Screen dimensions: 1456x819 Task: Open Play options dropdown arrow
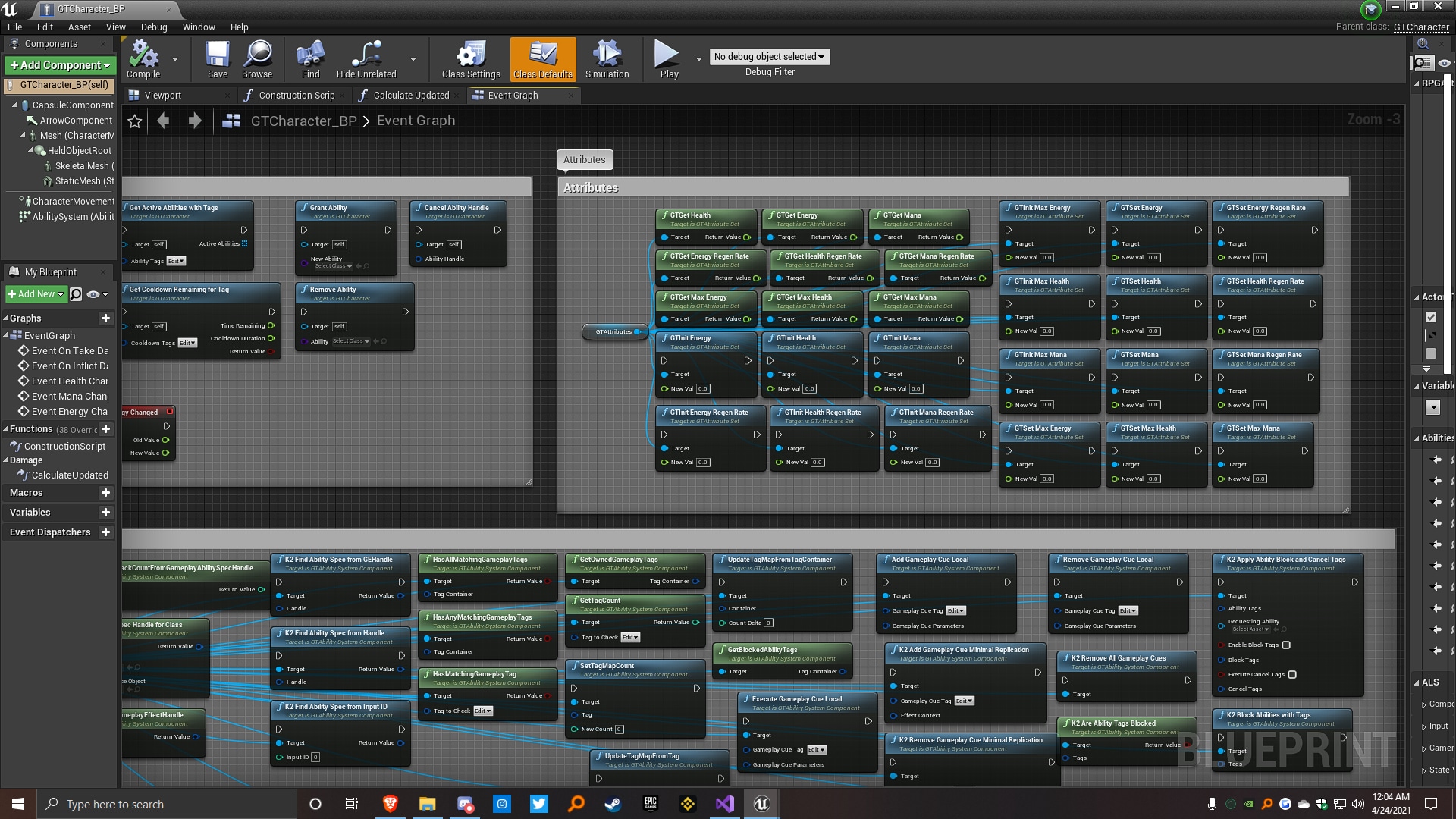pyautogui.click(x=699, y=59)
